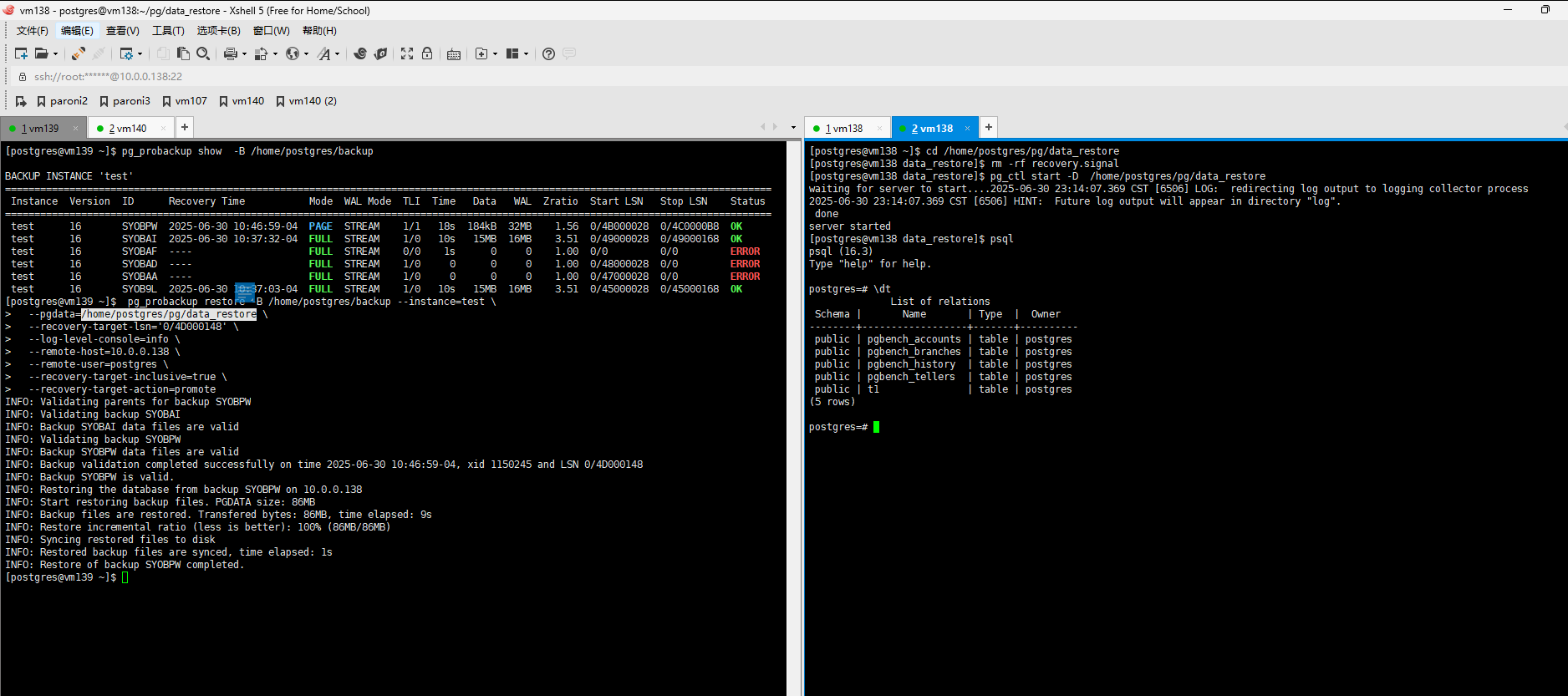1568x696 pixels.
Task: Expand the font dropdown arrow
Action: pos(338,54)
